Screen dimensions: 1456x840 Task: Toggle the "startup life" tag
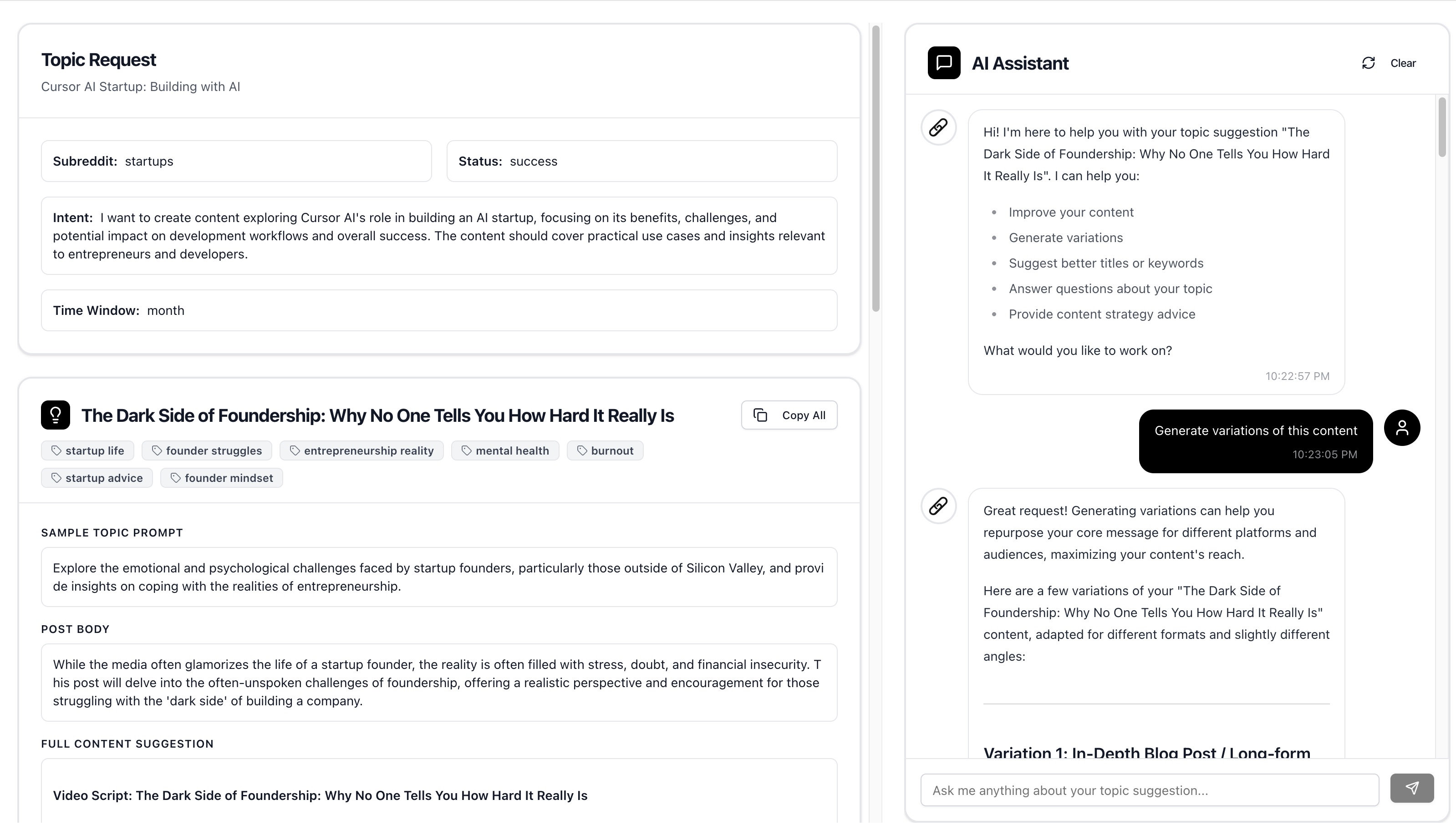pos(87,450)
